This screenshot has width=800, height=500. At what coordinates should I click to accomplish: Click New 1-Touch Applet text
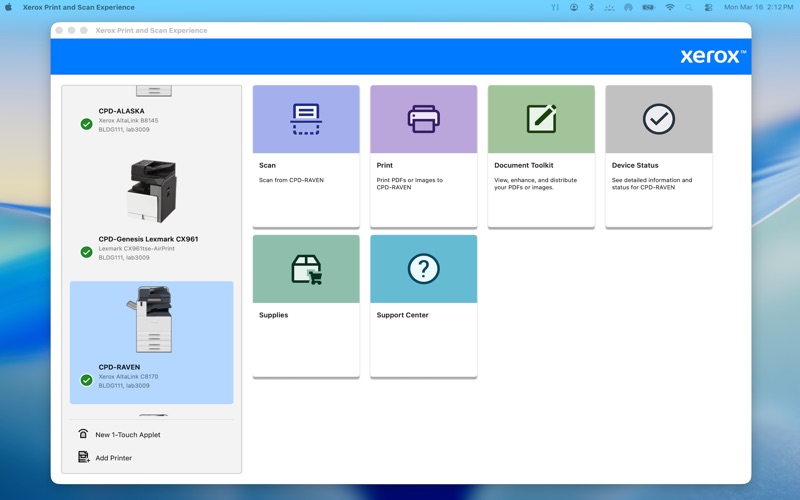[128, 435]
